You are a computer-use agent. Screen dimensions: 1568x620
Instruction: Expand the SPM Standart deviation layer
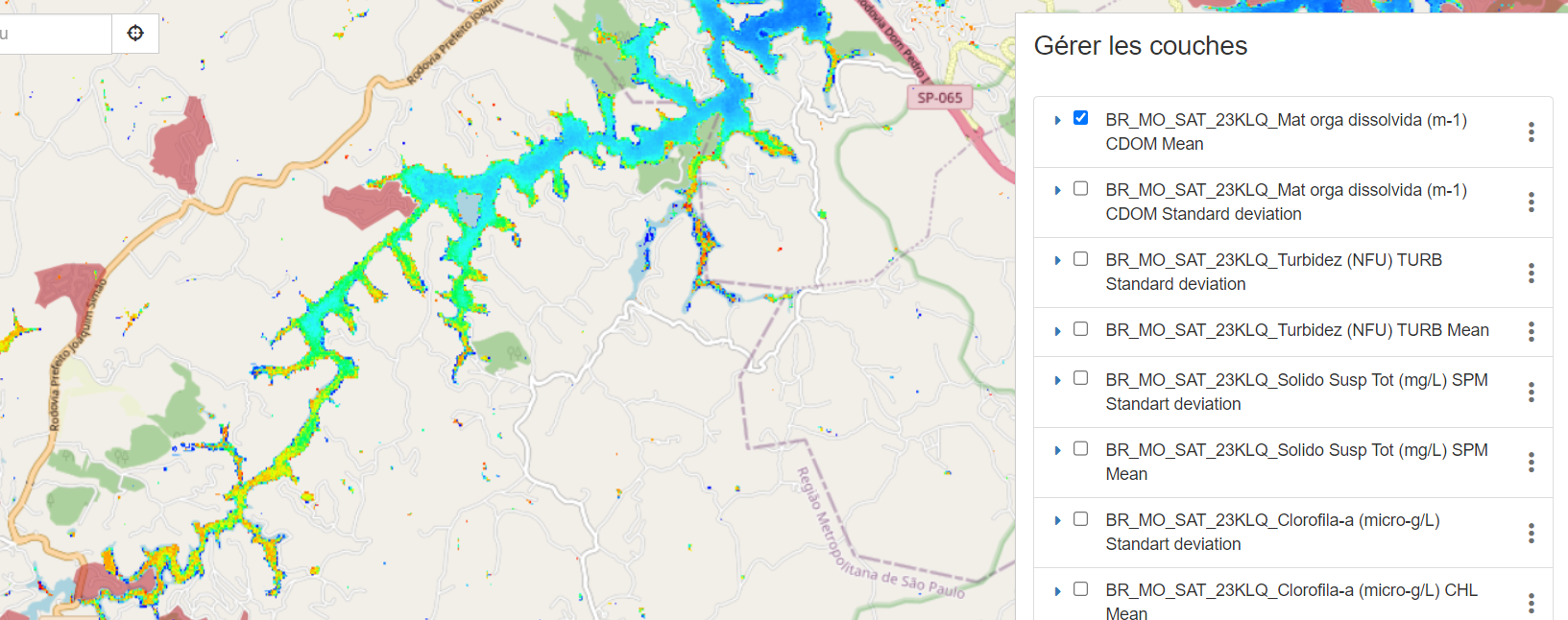click(x=1057, y=380)
